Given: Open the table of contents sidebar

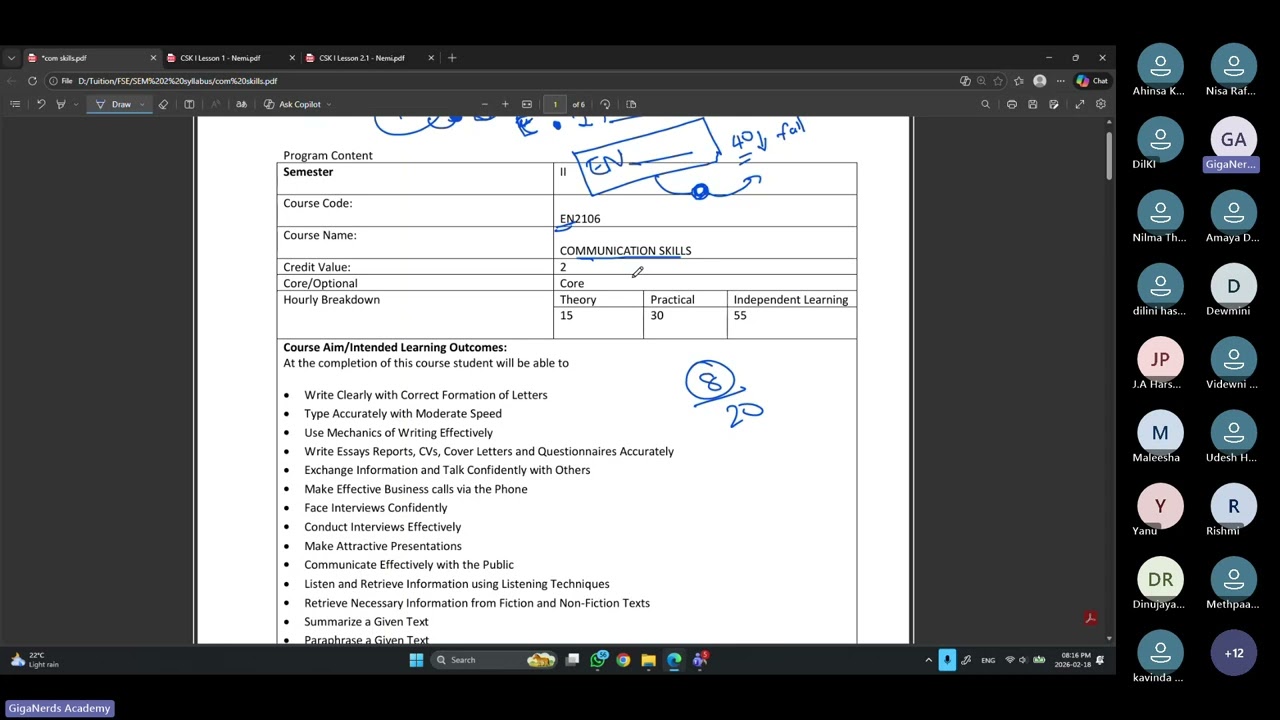Looking at the screenshot, I should pos(15,104).
